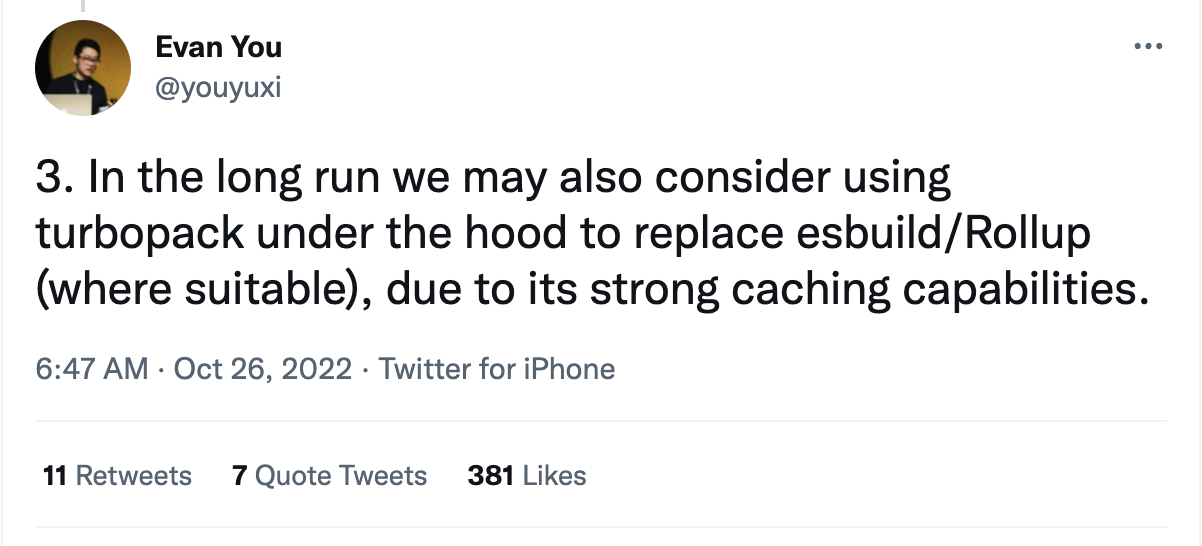This screenshot has height=546, width=1202.
Task: Click Evan You's profile avatar photo
Action: (83, 67)
